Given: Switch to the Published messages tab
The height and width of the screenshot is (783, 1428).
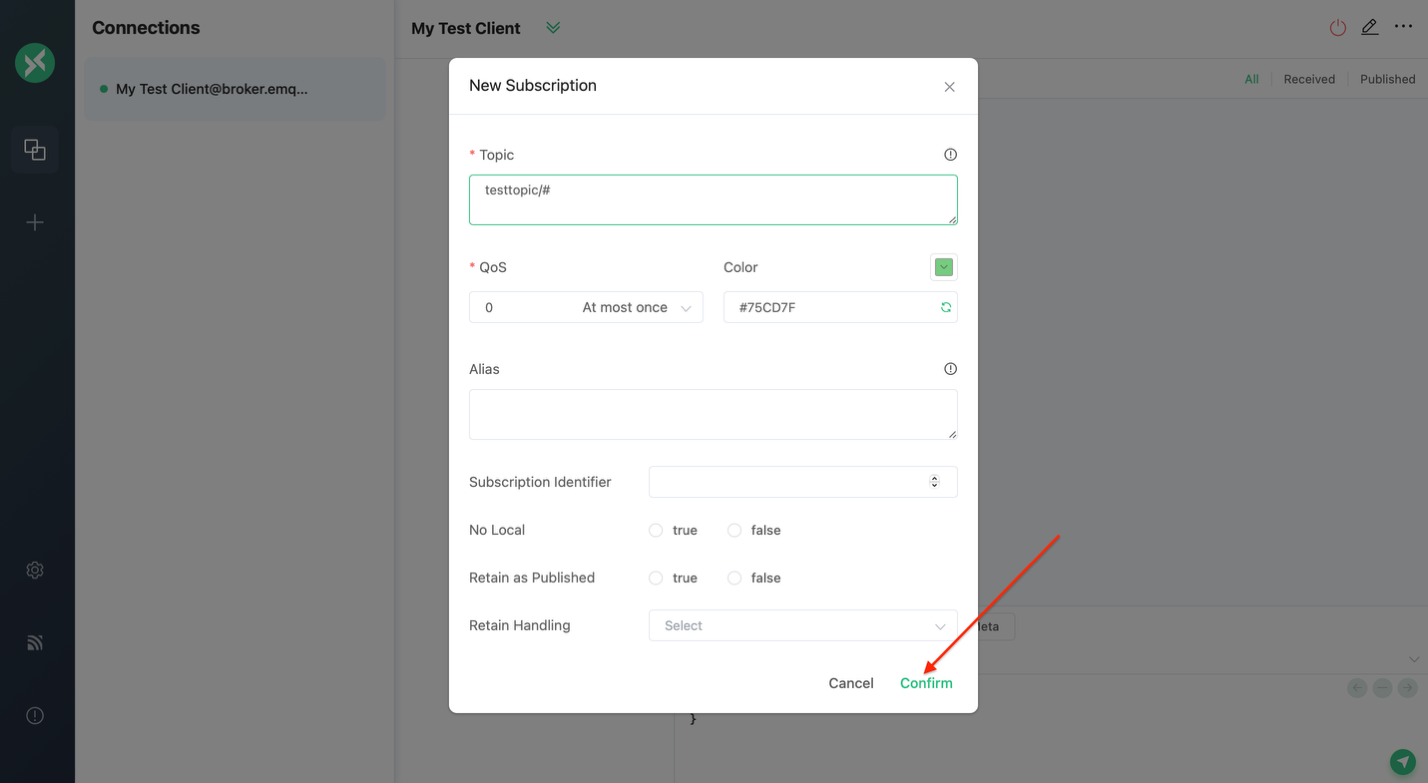Looking at the screenshot, I should [x=1387, y=79].
